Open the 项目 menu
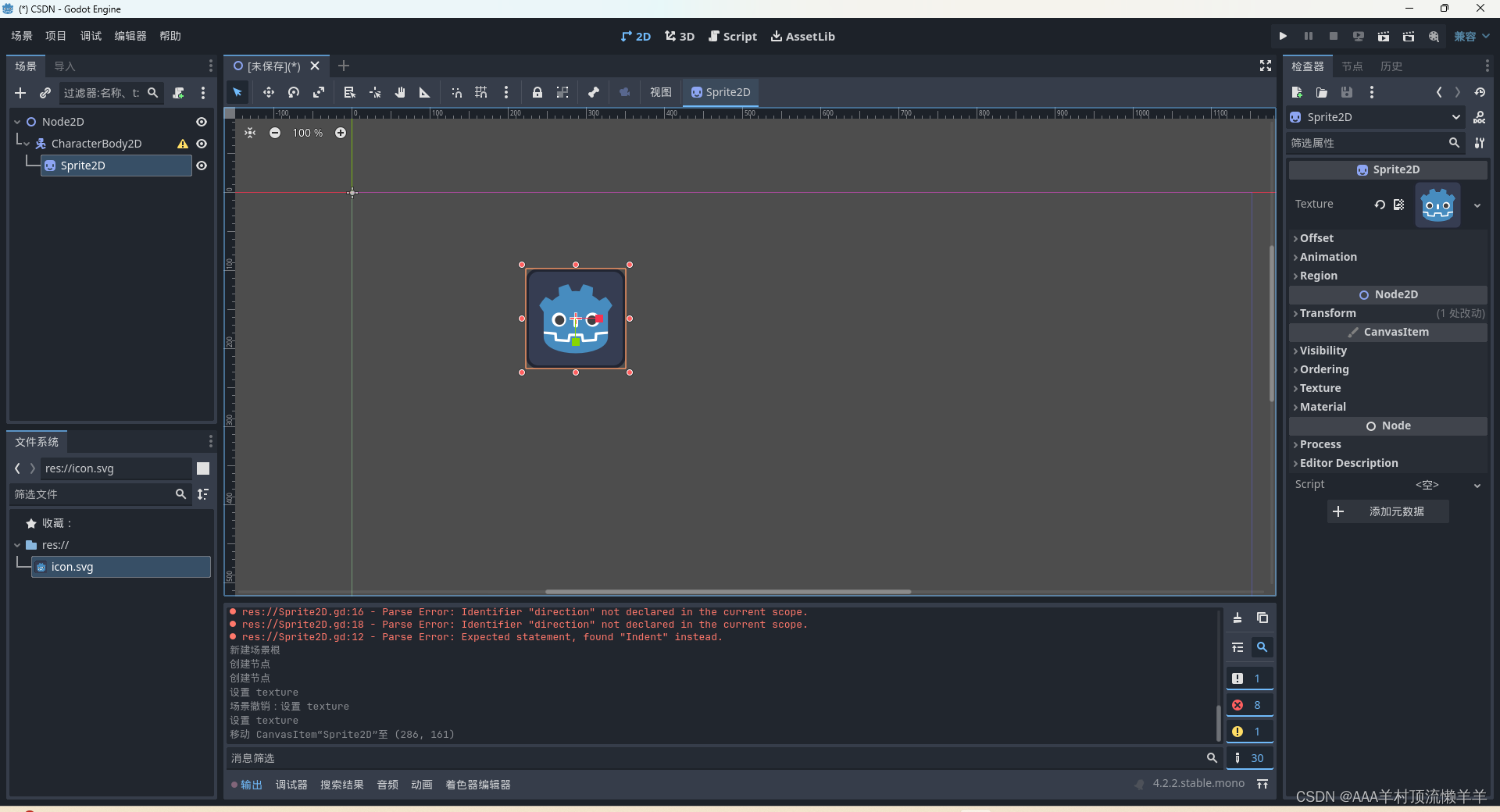 click(x=56, y=36)
